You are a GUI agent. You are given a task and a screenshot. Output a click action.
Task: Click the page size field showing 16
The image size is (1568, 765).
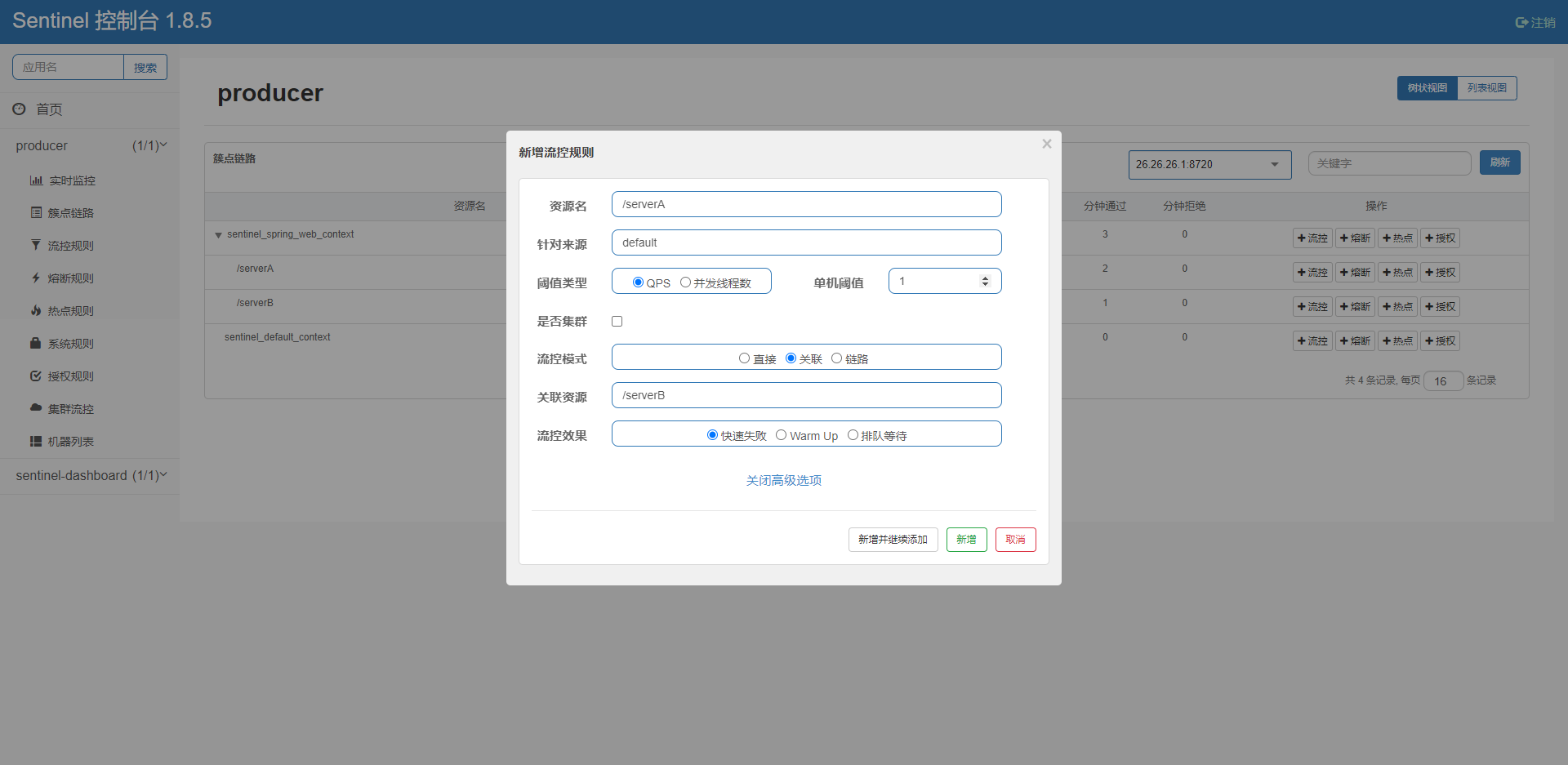(x=1443, y=381)
